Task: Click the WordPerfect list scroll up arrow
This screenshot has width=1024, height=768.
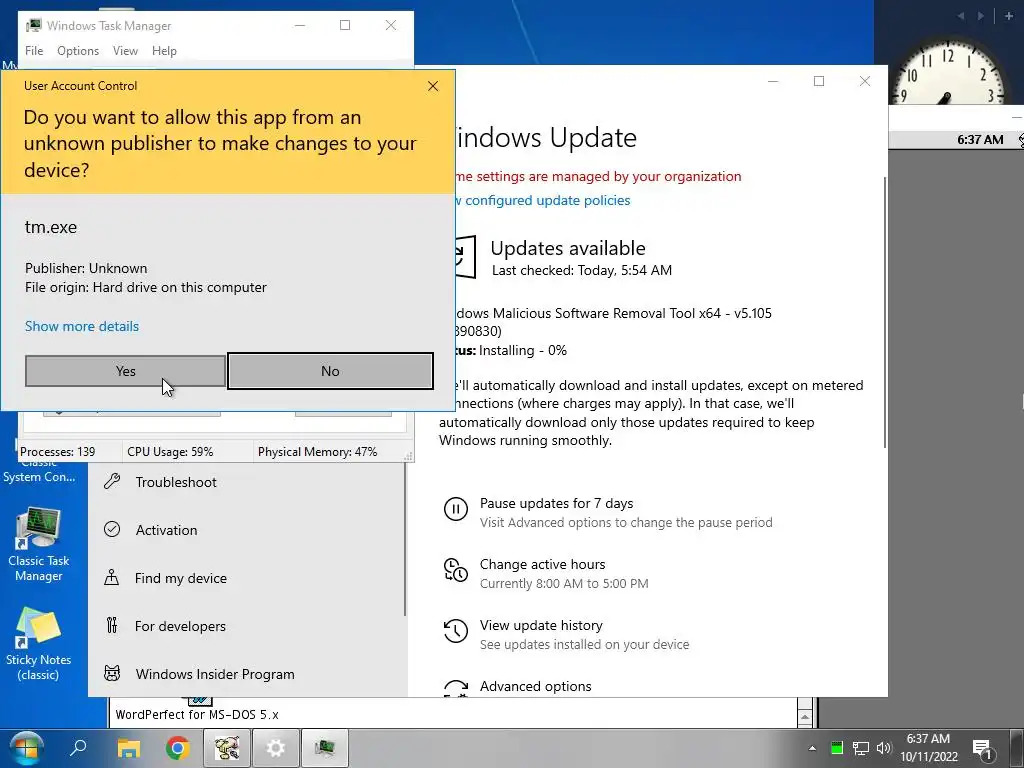Action: pyautogui.click(x=805, y=718)
